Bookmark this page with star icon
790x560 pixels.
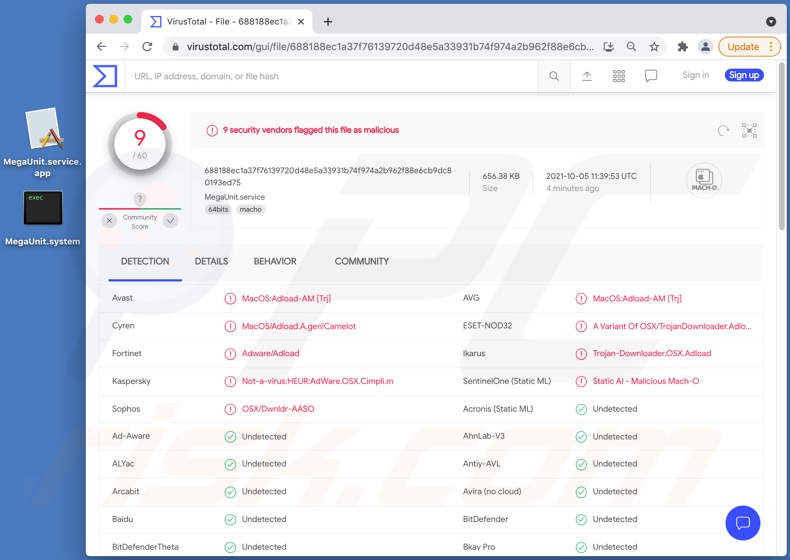[x=654, y=47]
